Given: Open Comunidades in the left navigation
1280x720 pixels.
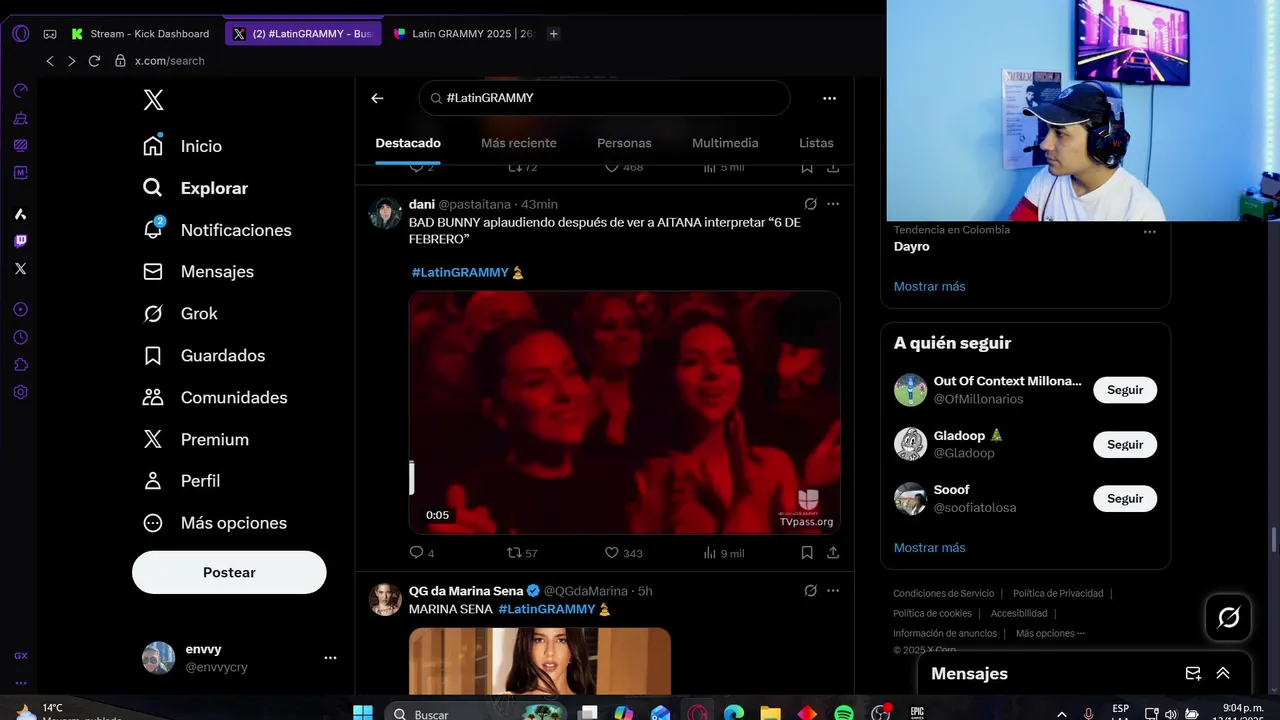Looking at the screenshot, I should pyautogui.click(x=214, y=397).
